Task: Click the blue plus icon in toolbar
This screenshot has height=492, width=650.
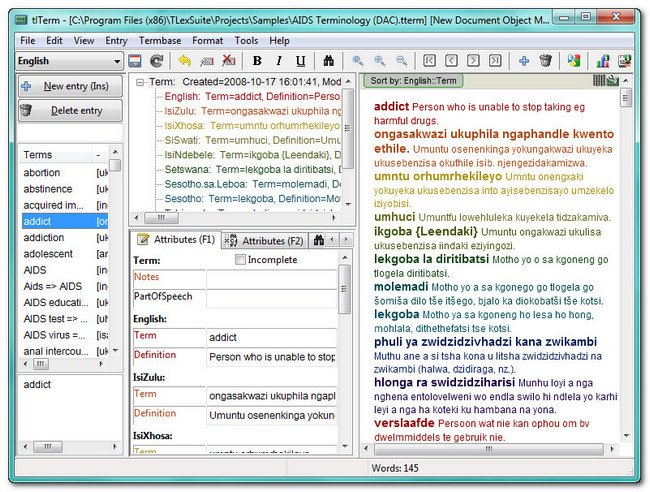Action: pos(524,61)
